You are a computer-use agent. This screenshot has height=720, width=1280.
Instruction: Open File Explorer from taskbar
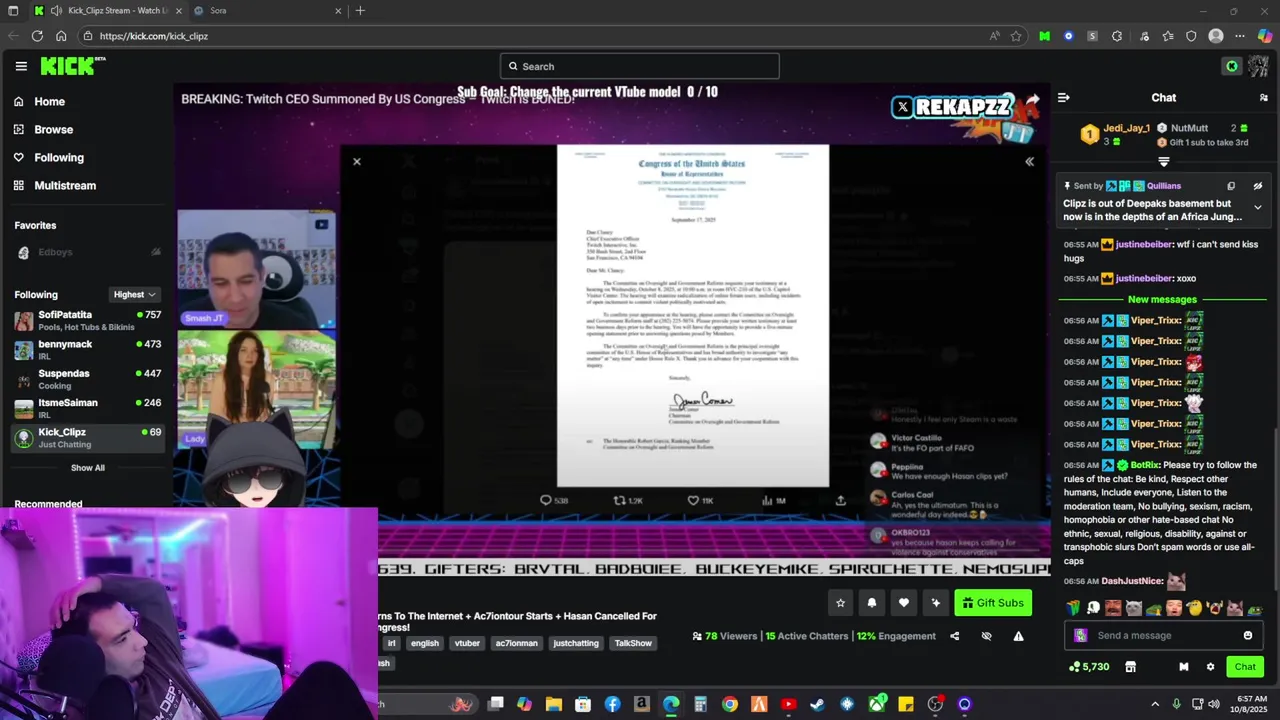click(x=554, y=704)
